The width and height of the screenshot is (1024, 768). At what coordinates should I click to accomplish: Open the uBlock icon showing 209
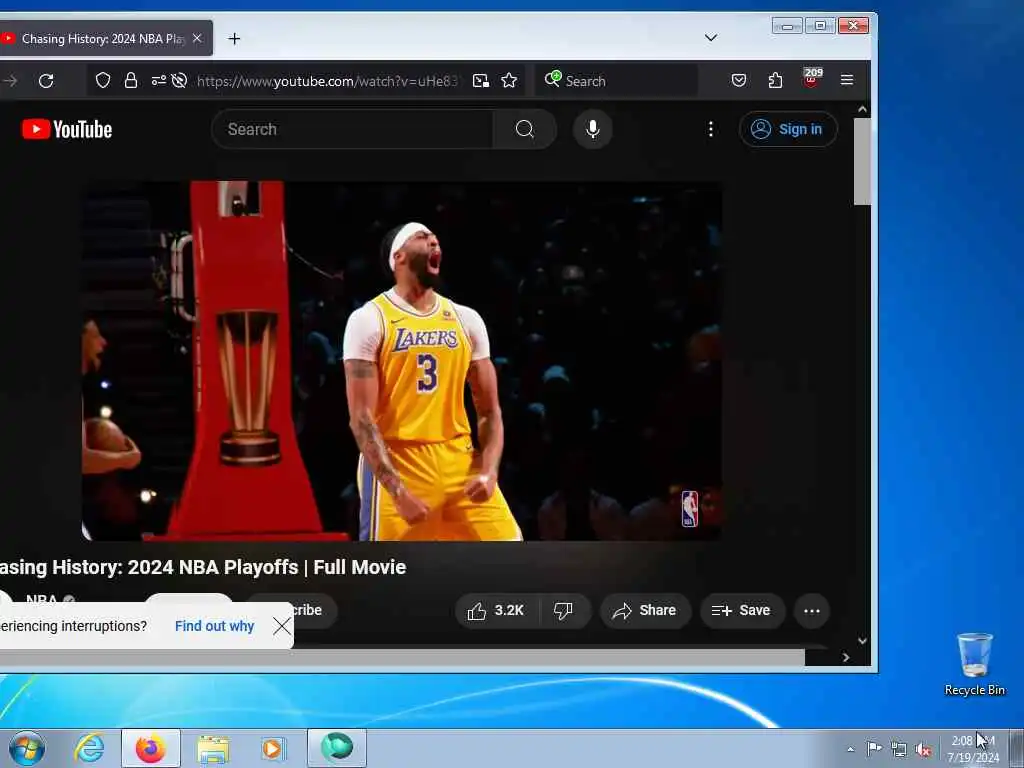coord(812,78)
